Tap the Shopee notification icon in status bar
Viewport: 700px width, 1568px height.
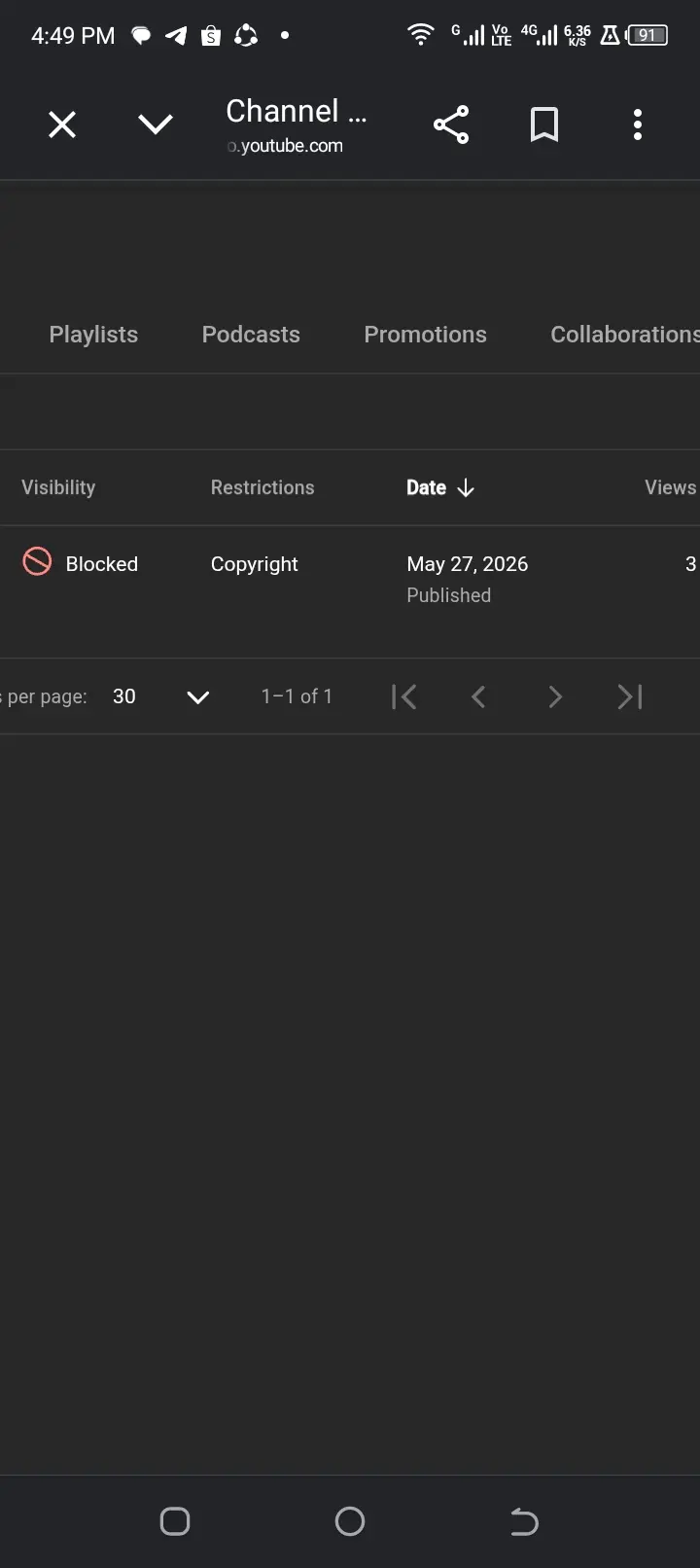point(211,36)
